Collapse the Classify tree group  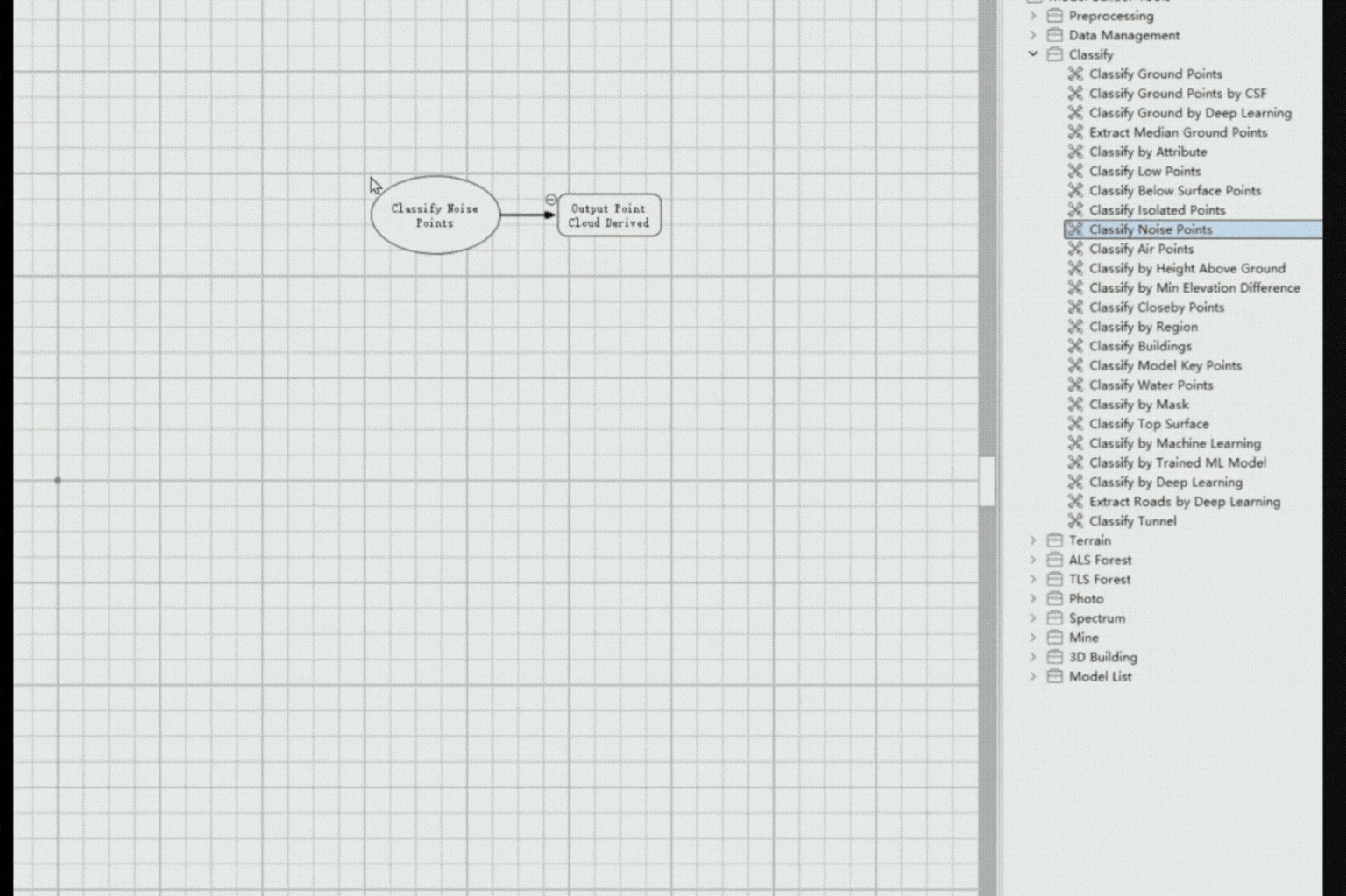click(x=1033, y=54)
